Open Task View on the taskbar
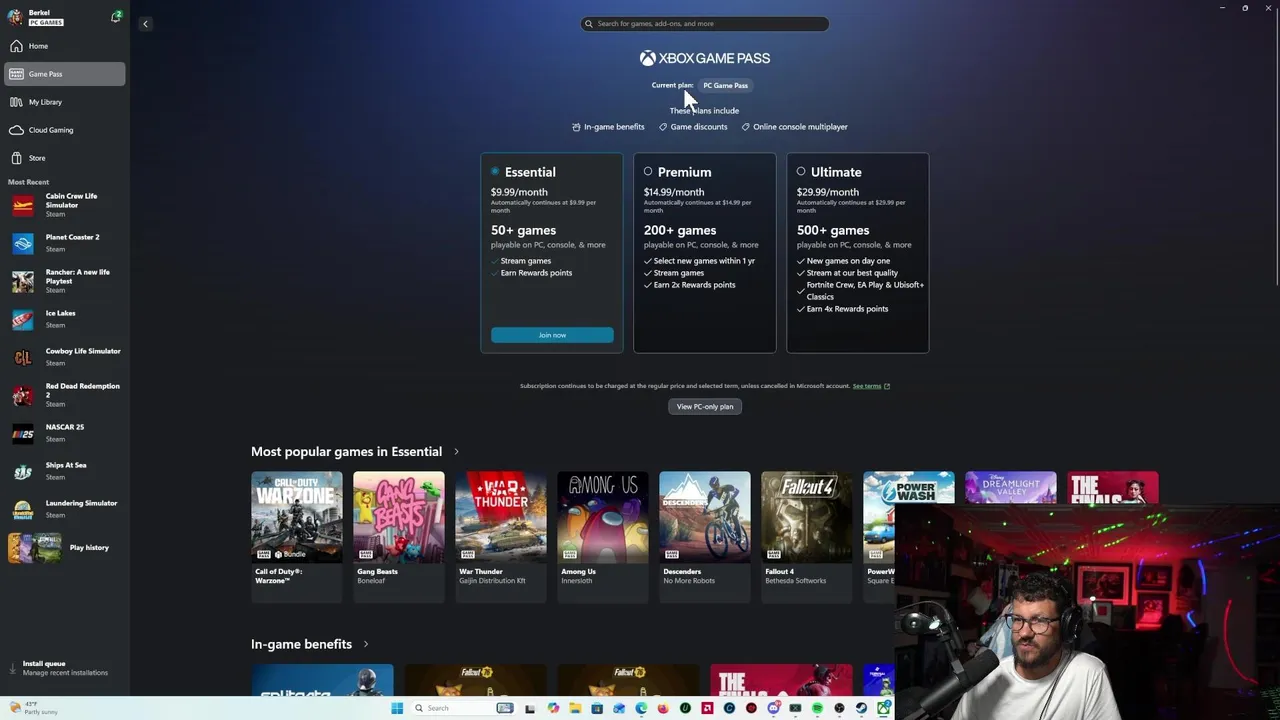This screenshot has height=720, width=1280. 529,708
